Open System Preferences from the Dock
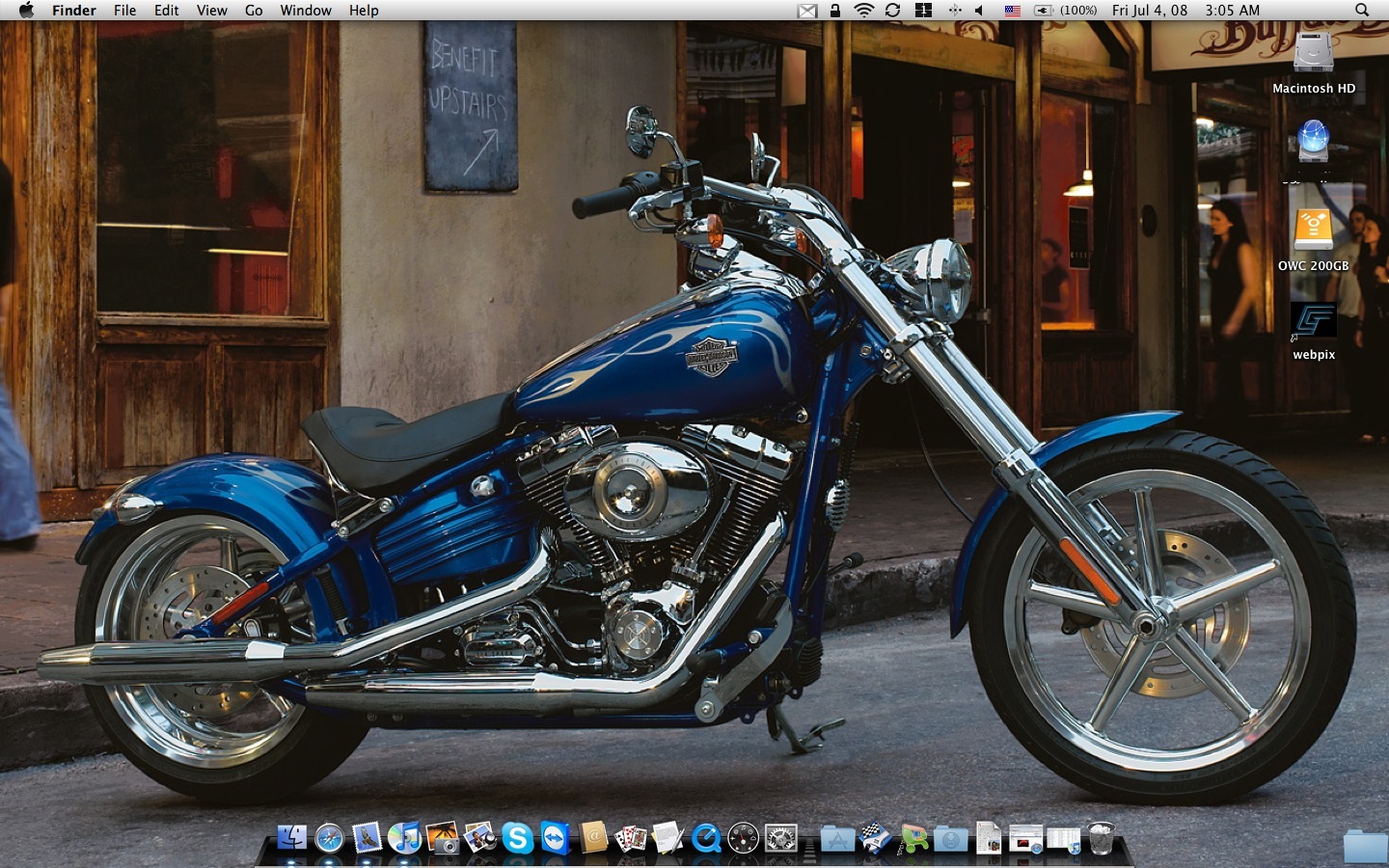Viewport: 1389px width, 868px height. (x=780, y=838)
